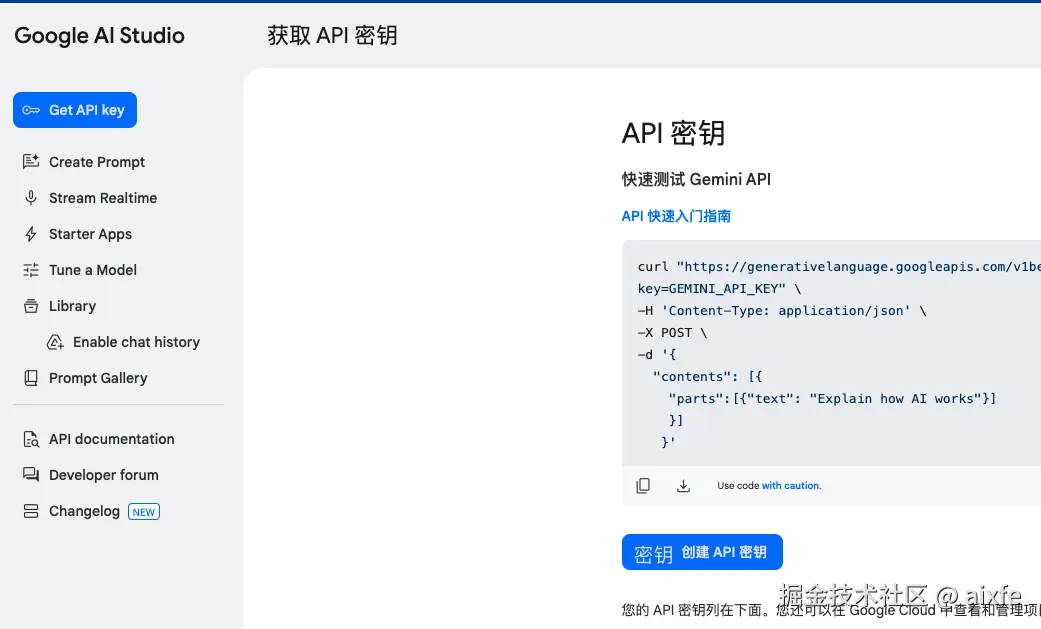Go to Starter Apps
The width and height of the screenshot is (1041, 629).
(90, 234)
